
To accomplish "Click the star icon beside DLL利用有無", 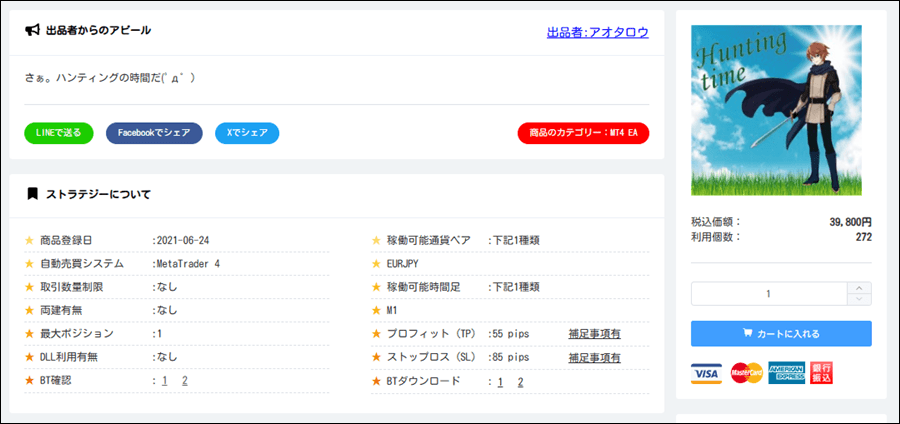I will 29,357.
